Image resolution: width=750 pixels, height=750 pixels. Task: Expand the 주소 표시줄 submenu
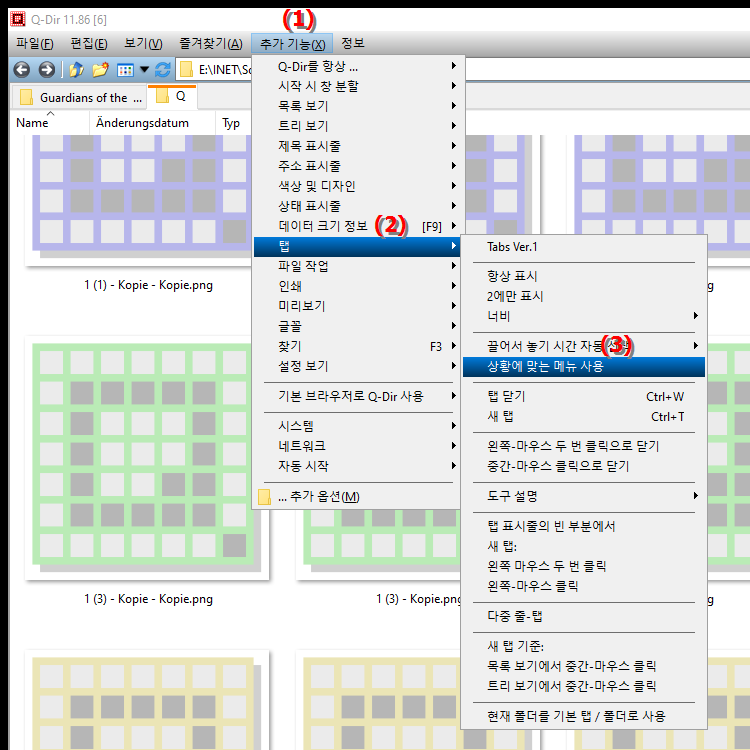[357, 166]
